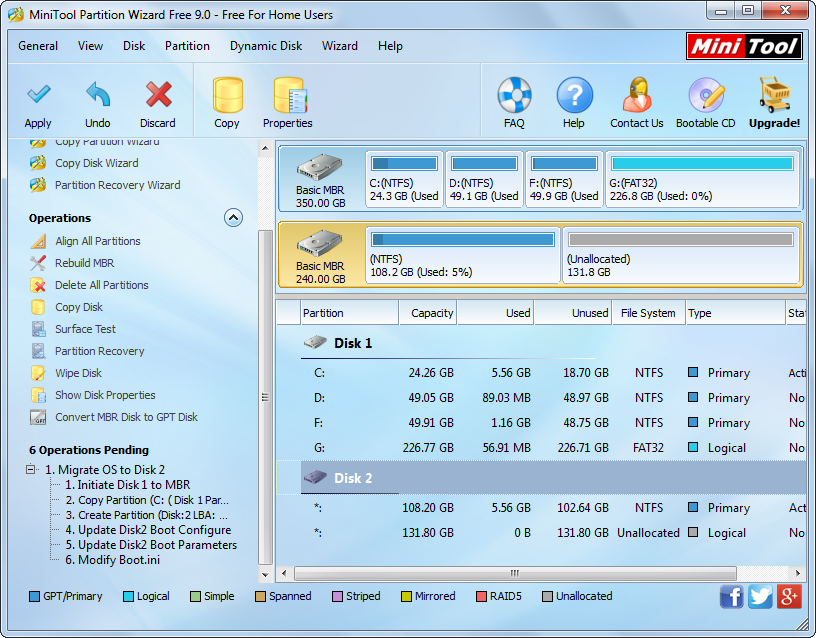Select the 240.00 GB Basic MBR disk icon
Image resolution: width=816 pixels, height=638 pixels.
(x=320, y=244)
